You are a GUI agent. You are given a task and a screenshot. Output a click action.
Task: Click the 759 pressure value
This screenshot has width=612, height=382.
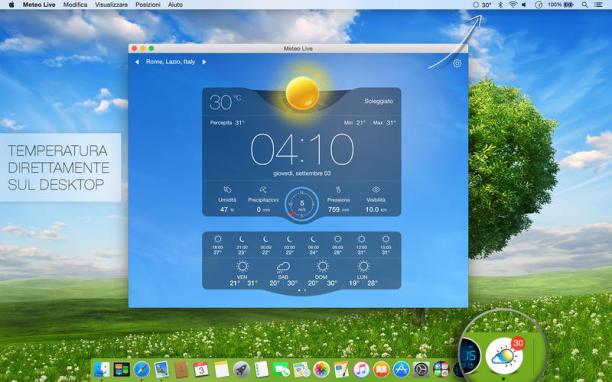[338, 210]
